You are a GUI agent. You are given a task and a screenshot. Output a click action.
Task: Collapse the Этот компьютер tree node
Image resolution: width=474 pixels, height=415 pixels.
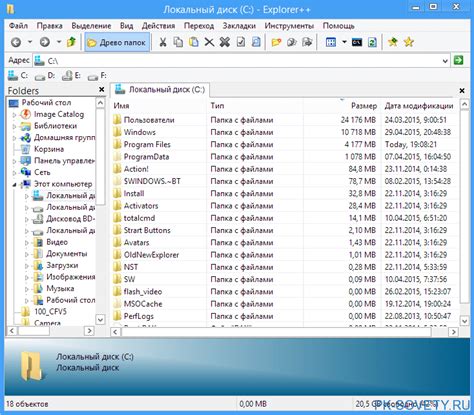point(14,185)
